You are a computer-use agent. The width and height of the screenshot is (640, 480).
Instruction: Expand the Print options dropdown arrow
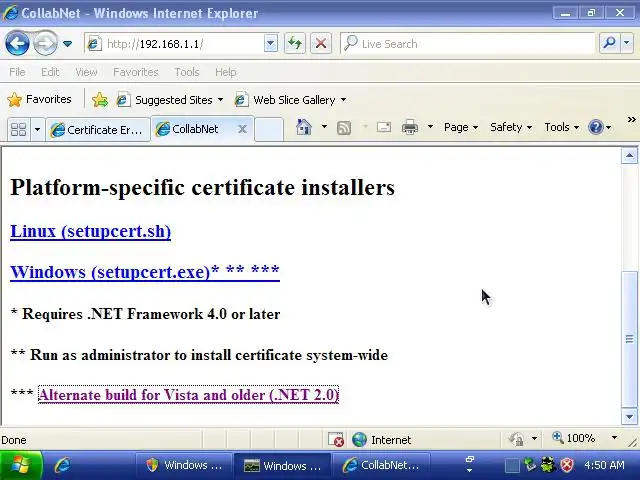430,127
